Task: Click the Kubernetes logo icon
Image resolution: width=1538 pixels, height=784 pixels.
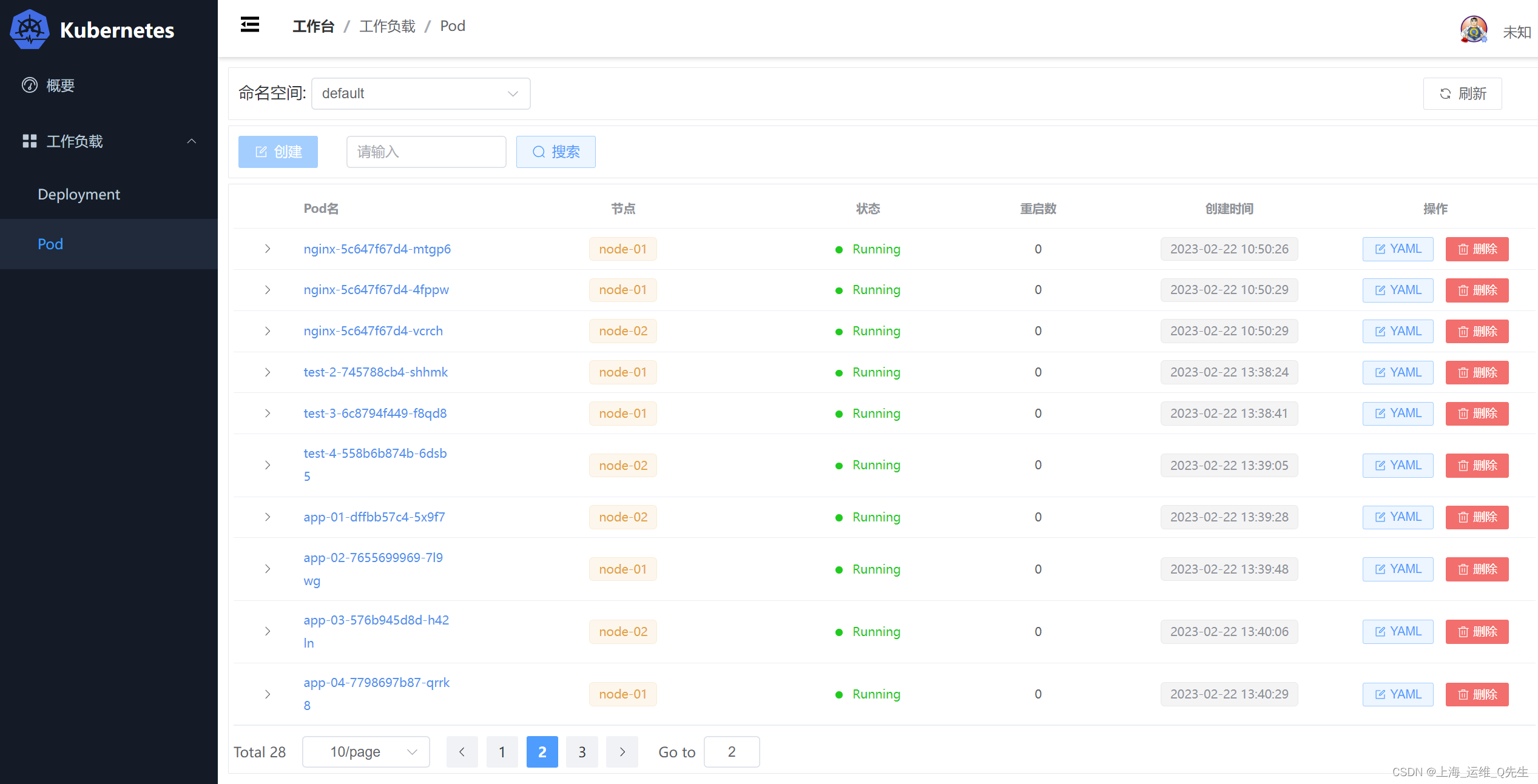Action: [x=29, y=29]
